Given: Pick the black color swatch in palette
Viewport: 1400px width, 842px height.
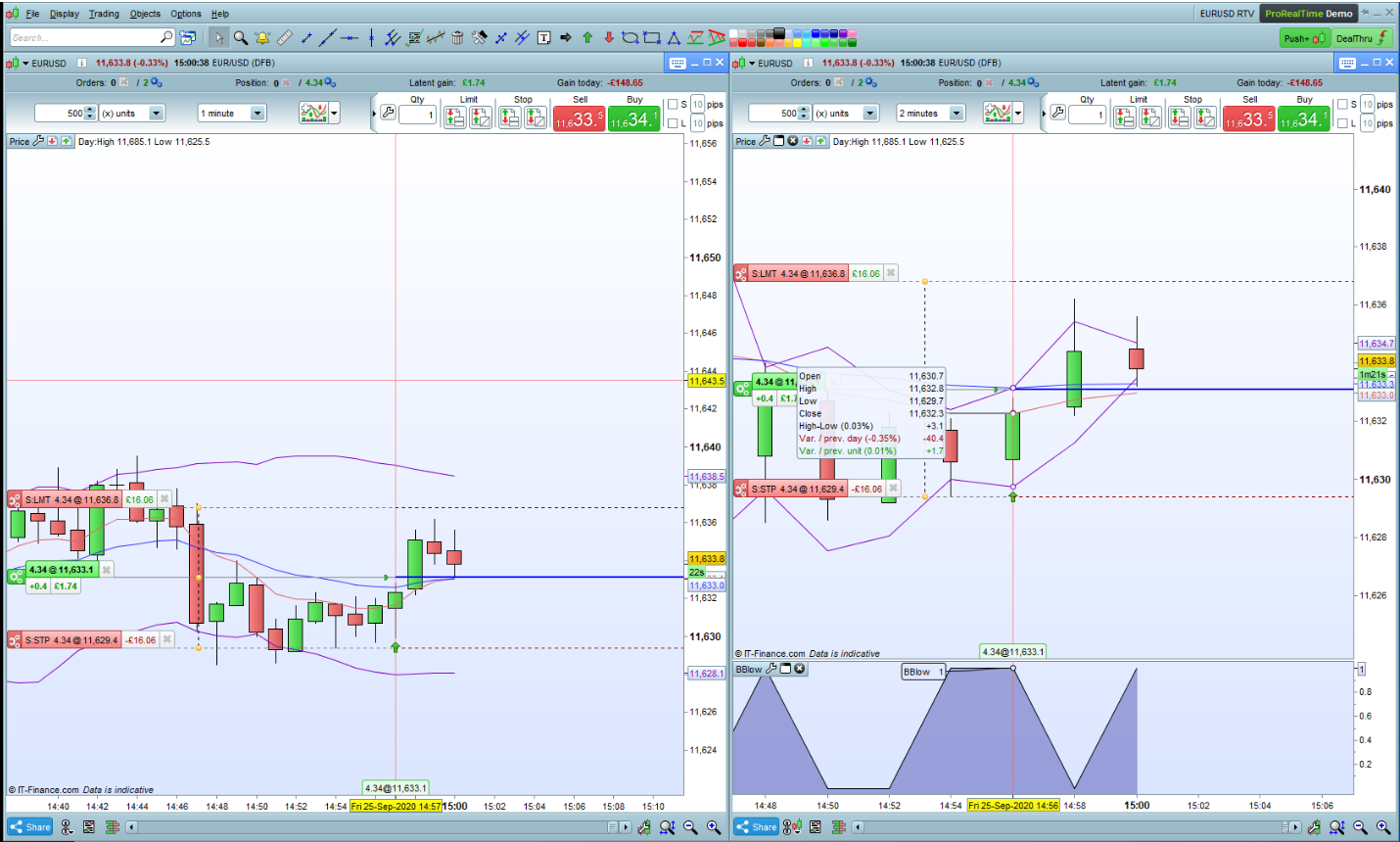Looking at the screenshot, I should [779, 33].
